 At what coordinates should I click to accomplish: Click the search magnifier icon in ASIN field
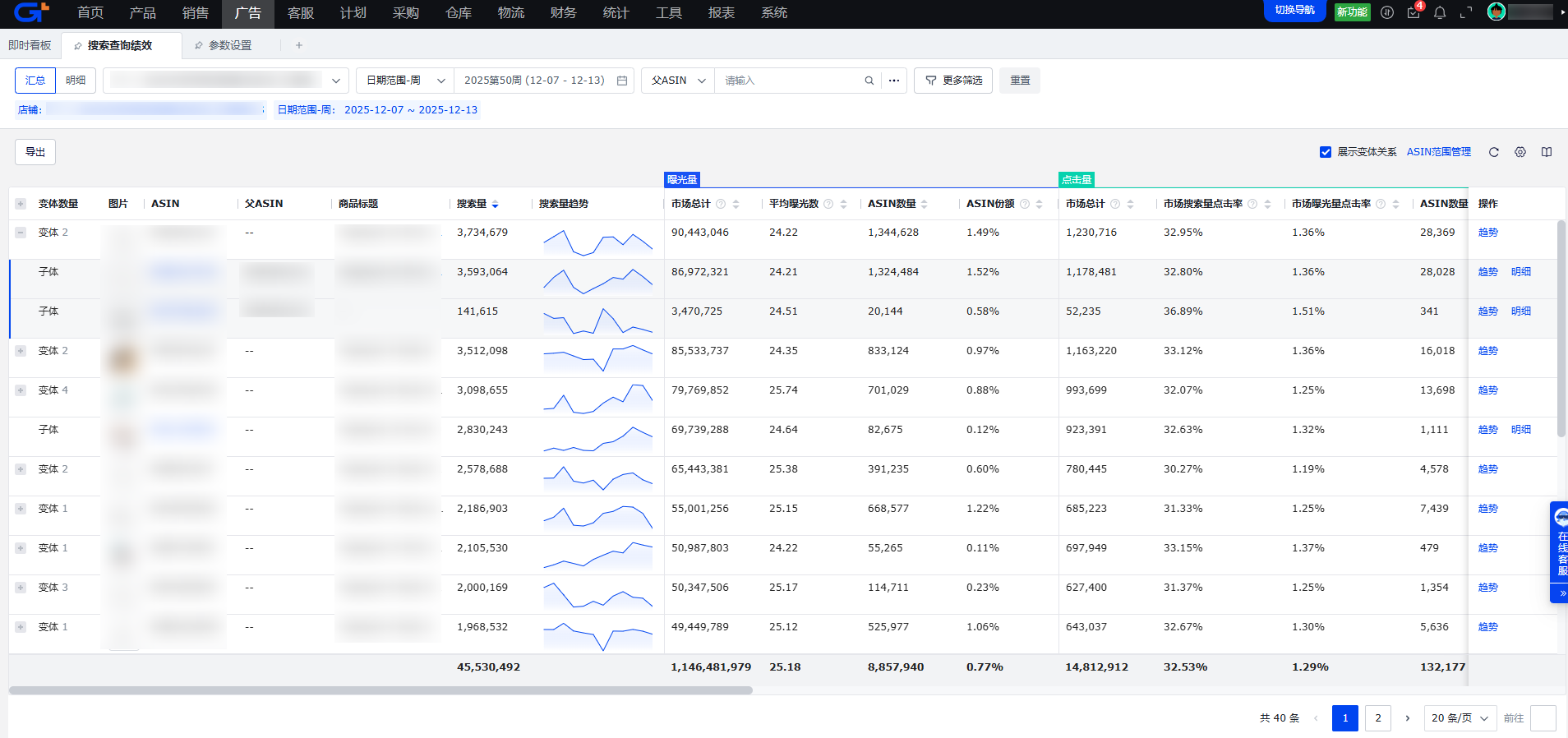tap(869, 81)
